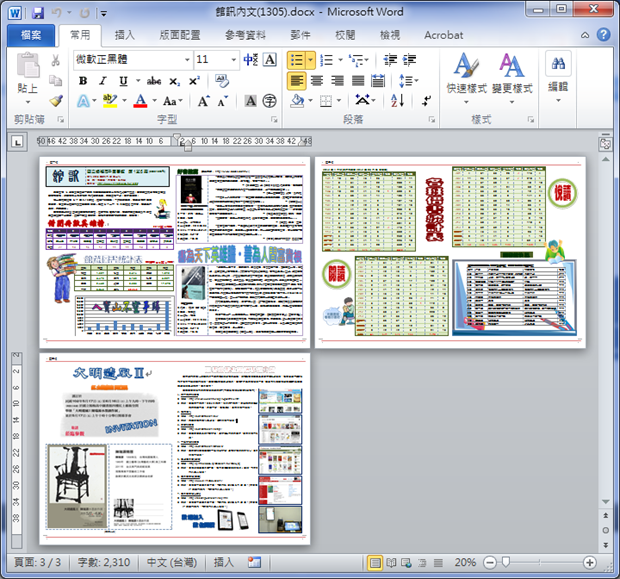Toggle center alignment
This screenshot has height=579, width=620.
[317, 81]
